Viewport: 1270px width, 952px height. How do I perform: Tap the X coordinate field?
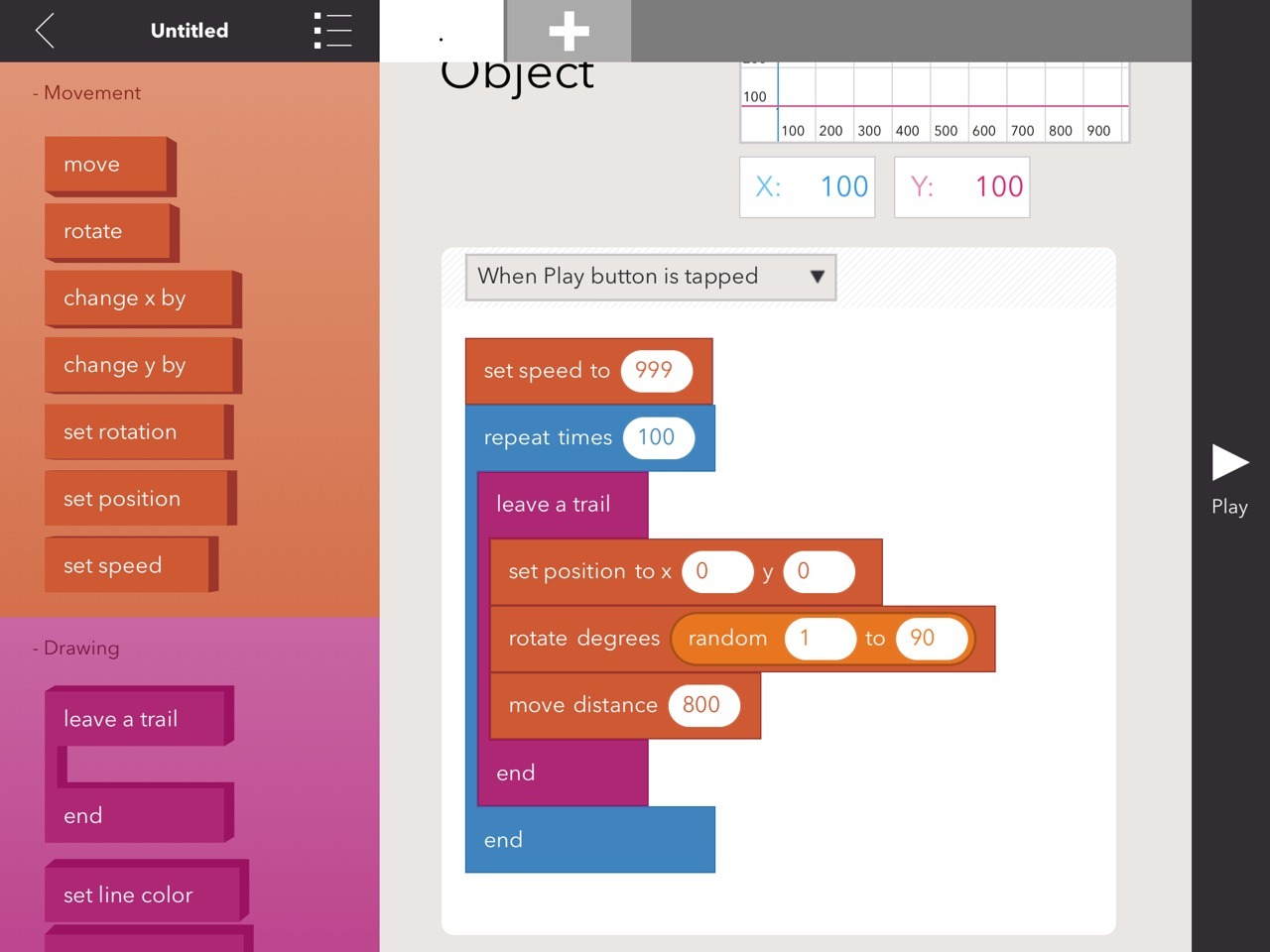807,187
